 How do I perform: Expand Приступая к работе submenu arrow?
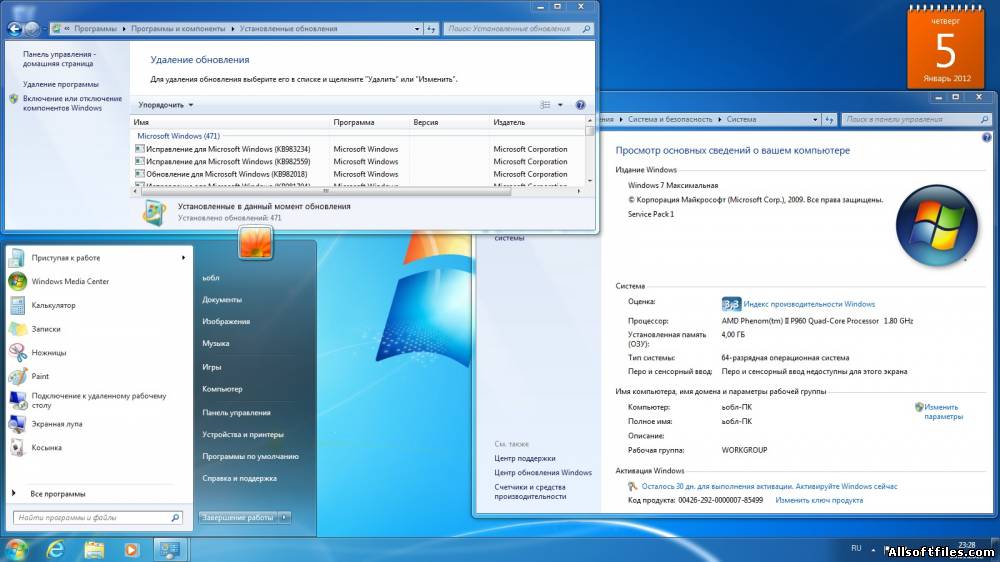point(184,258)
